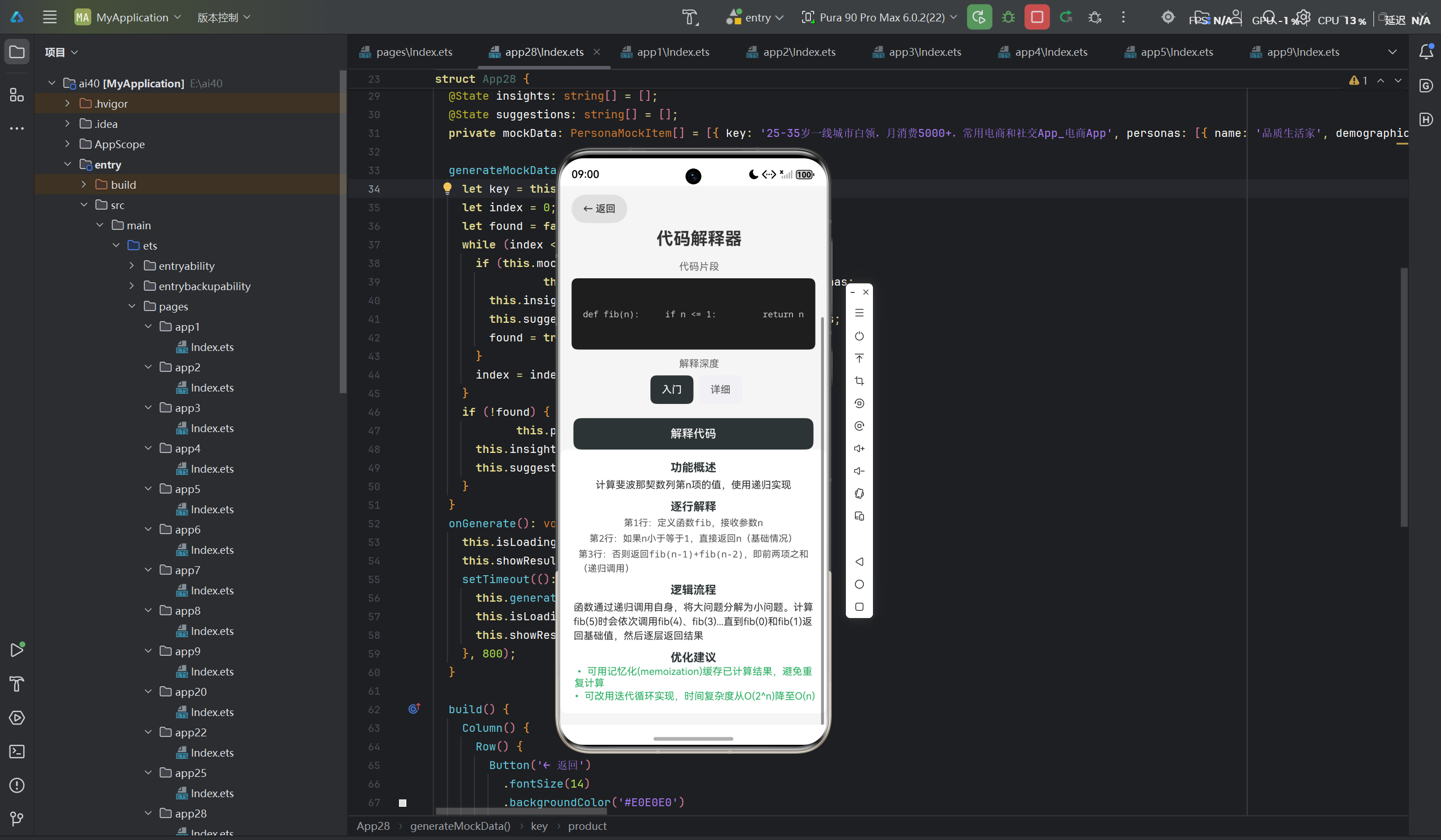The image size is (1441, 840).
Task: Run the entry app with green button
Action: (x=979, y=17)
